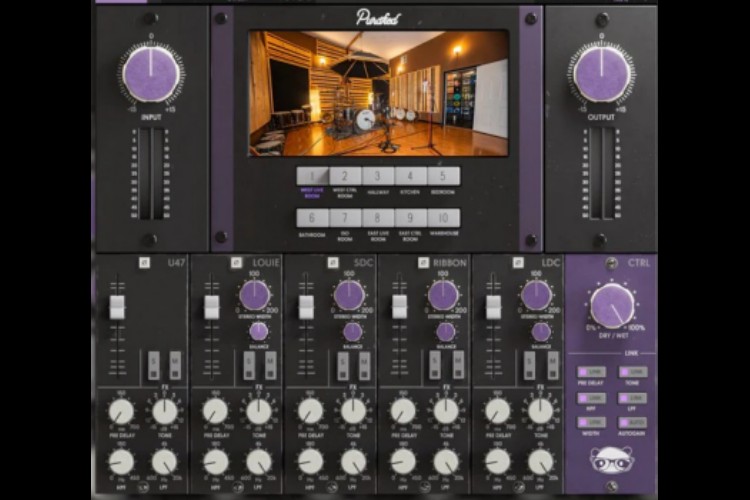The width and height of the screenshot is (750, 500).
Task: Click the filter icon between SDC HPF and LPF
Action: pyautogui.click(x=331, y=488)
